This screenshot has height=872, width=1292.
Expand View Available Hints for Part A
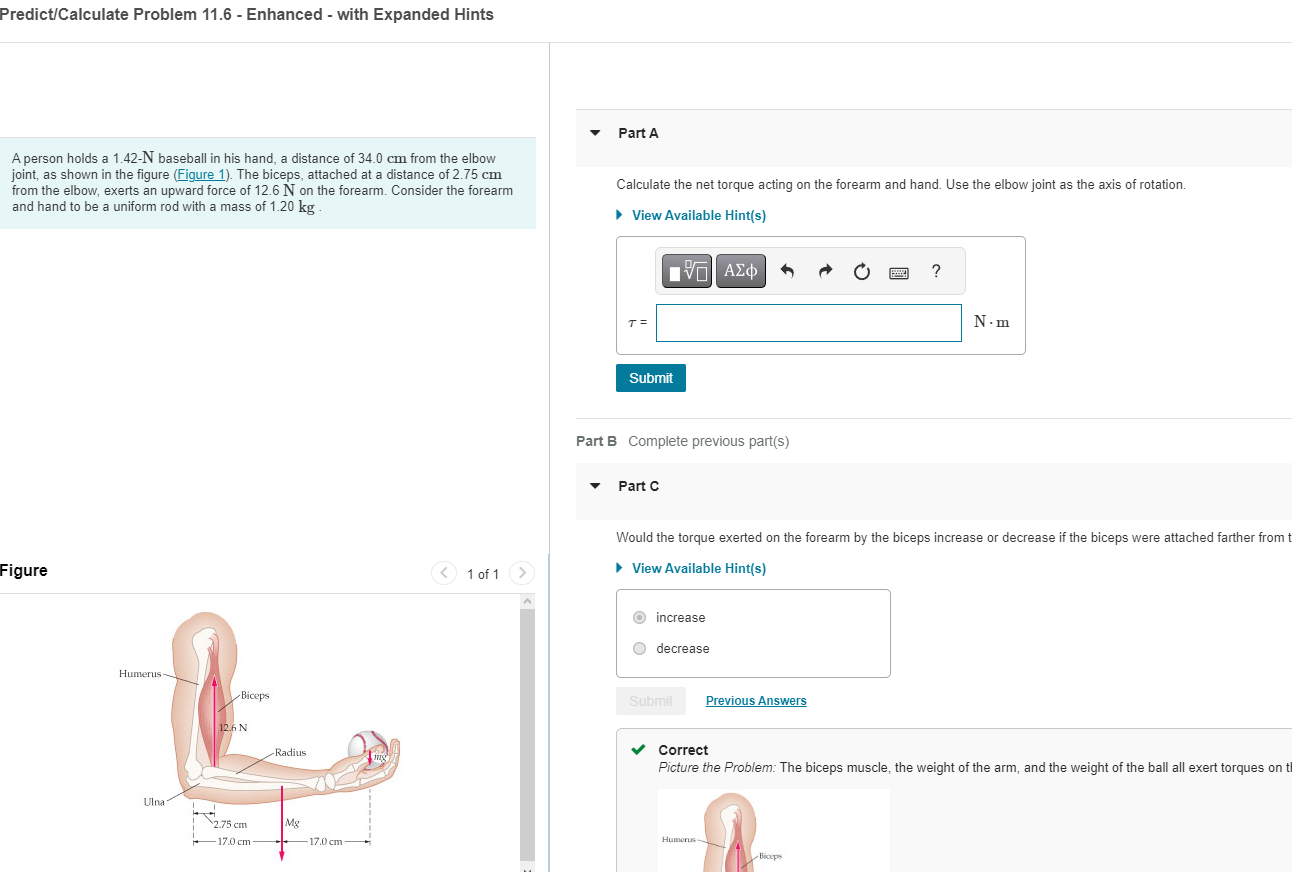coord(698,215)
